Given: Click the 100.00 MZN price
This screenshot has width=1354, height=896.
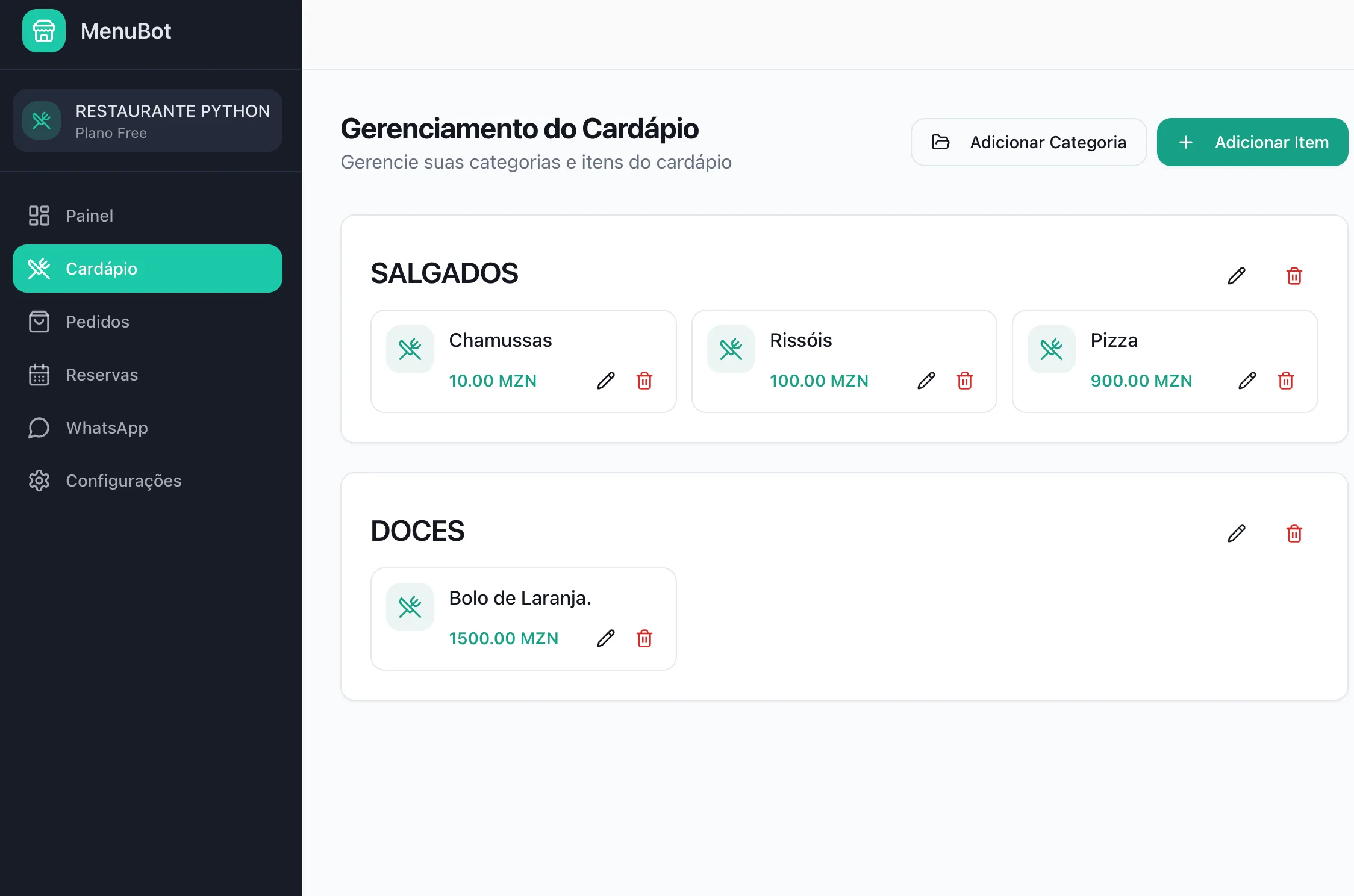Looking at the screenshot, I should pyautogui.click(x=819, y=381).
